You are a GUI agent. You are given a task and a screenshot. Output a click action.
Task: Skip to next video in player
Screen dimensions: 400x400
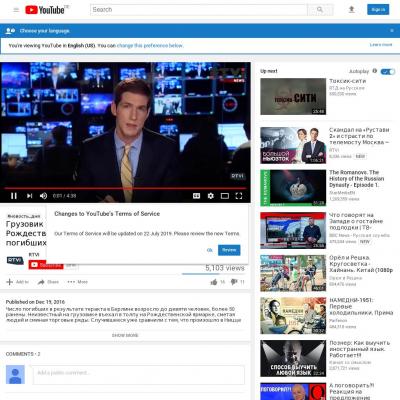coord(29,196)
